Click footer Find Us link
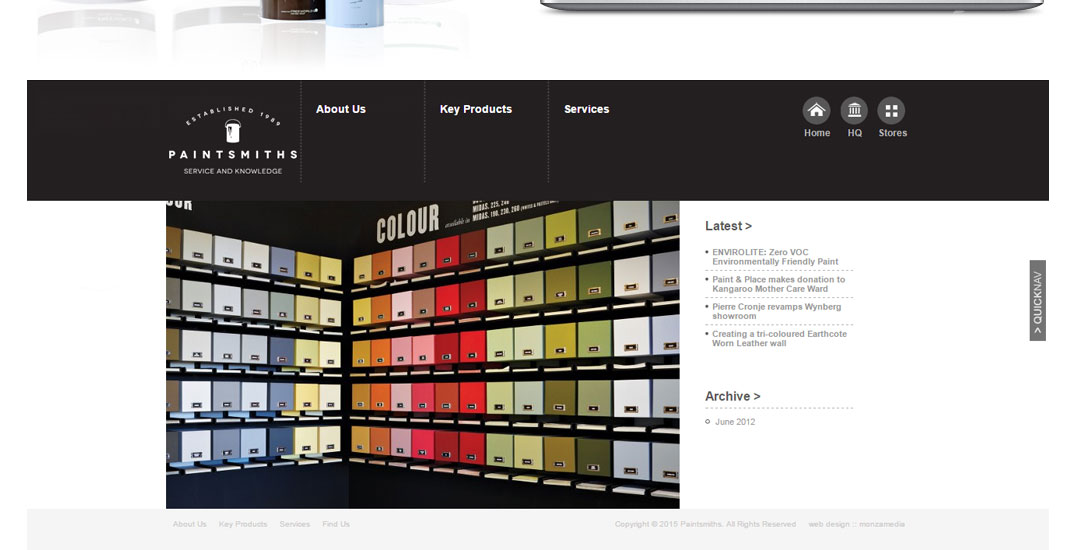The image size is (1070, 550). [x=336, y=524]
